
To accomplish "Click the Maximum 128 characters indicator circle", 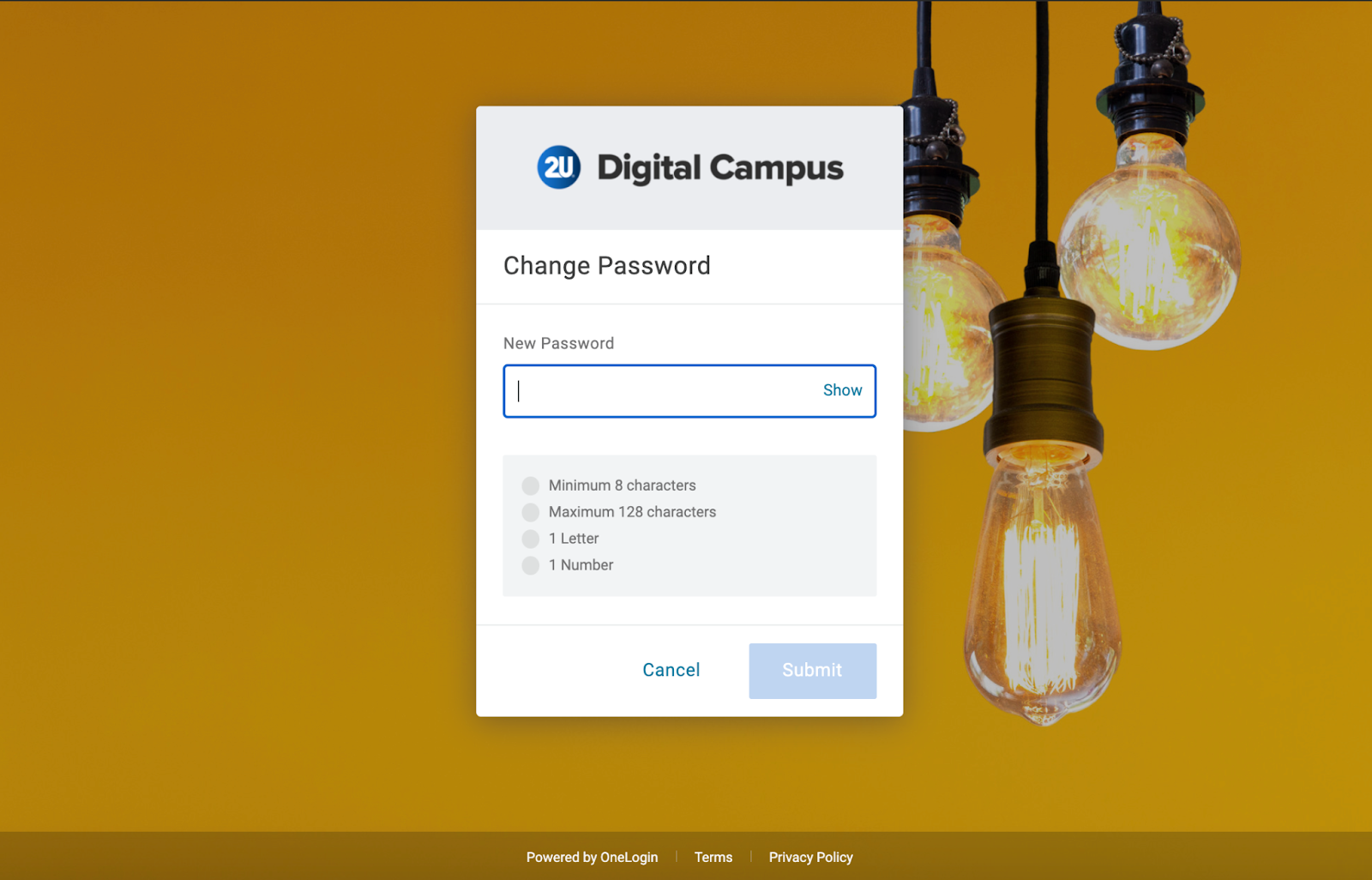I will (531, 512).
